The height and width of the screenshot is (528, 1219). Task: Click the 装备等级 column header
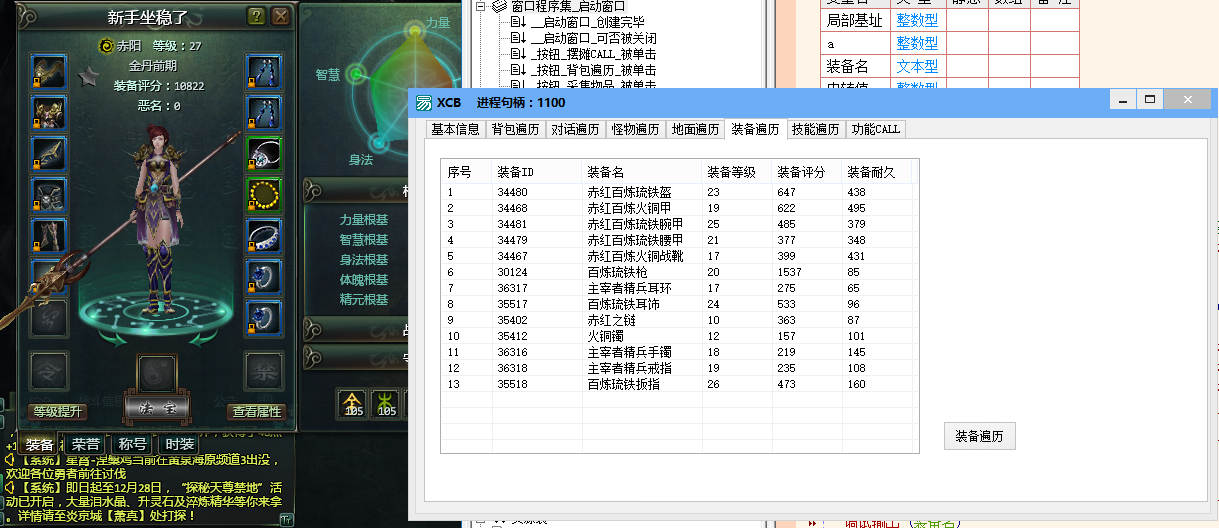click(x=737, y=172)
